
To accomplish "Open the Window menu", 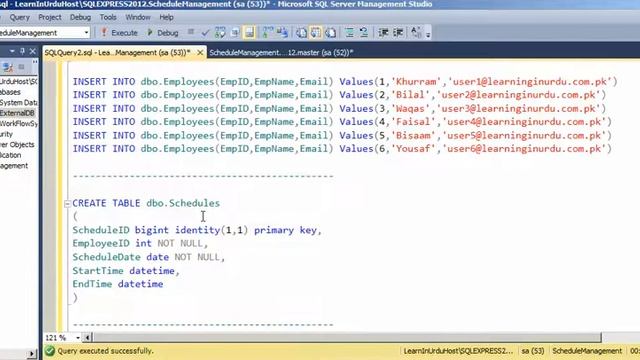I will click(x=138, y=17).
